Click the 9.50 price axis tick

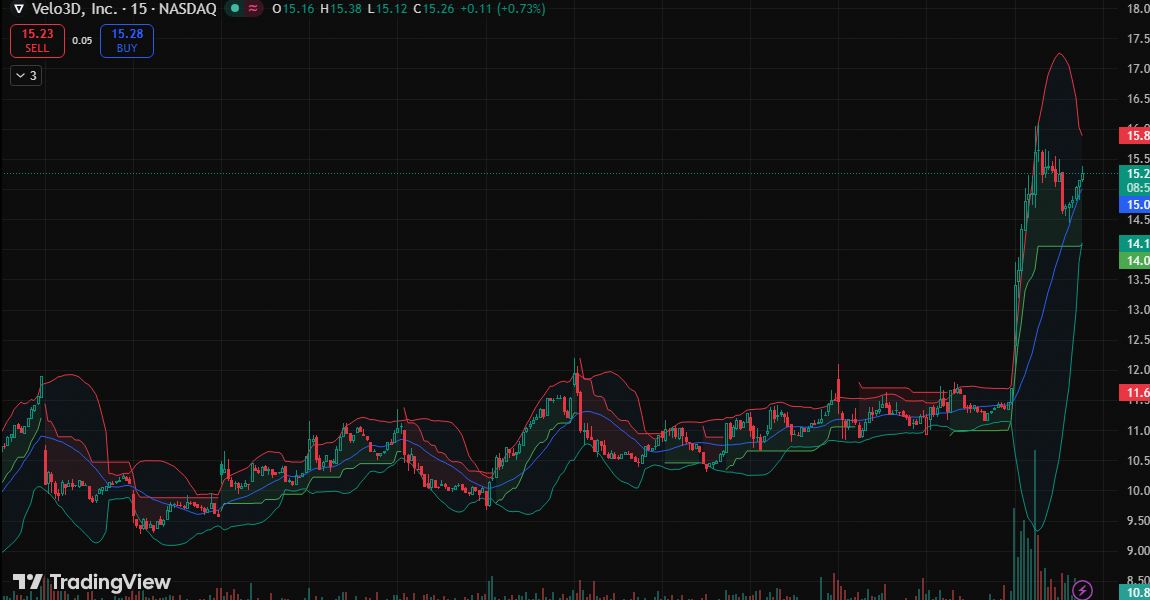pos(1138,521)
